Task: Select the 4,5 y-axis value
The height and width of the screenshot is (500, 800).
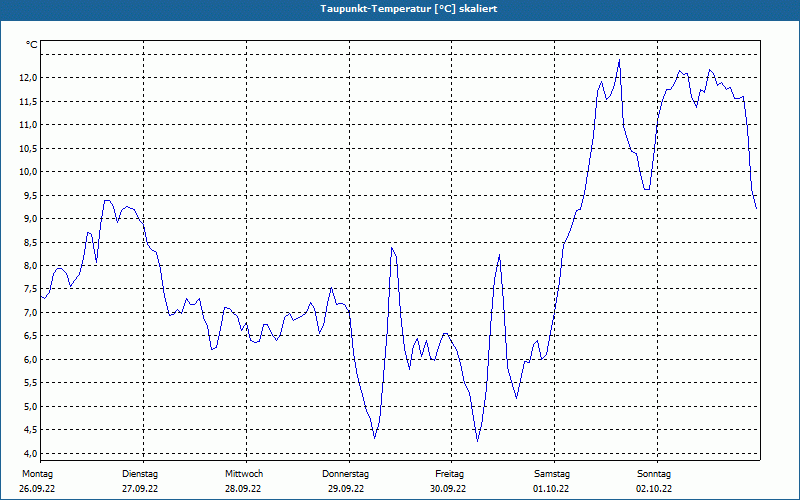Action: coord(30,430)
